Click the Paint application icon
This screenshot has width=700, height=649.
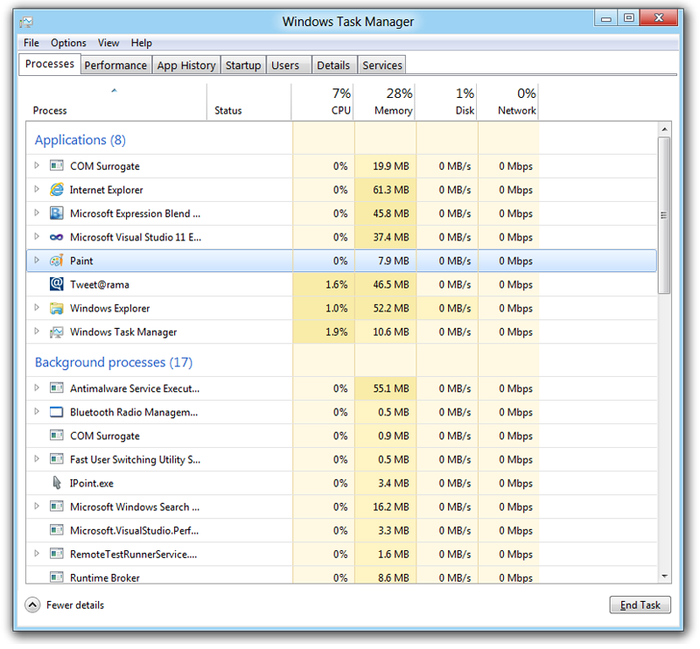(57, 261)
